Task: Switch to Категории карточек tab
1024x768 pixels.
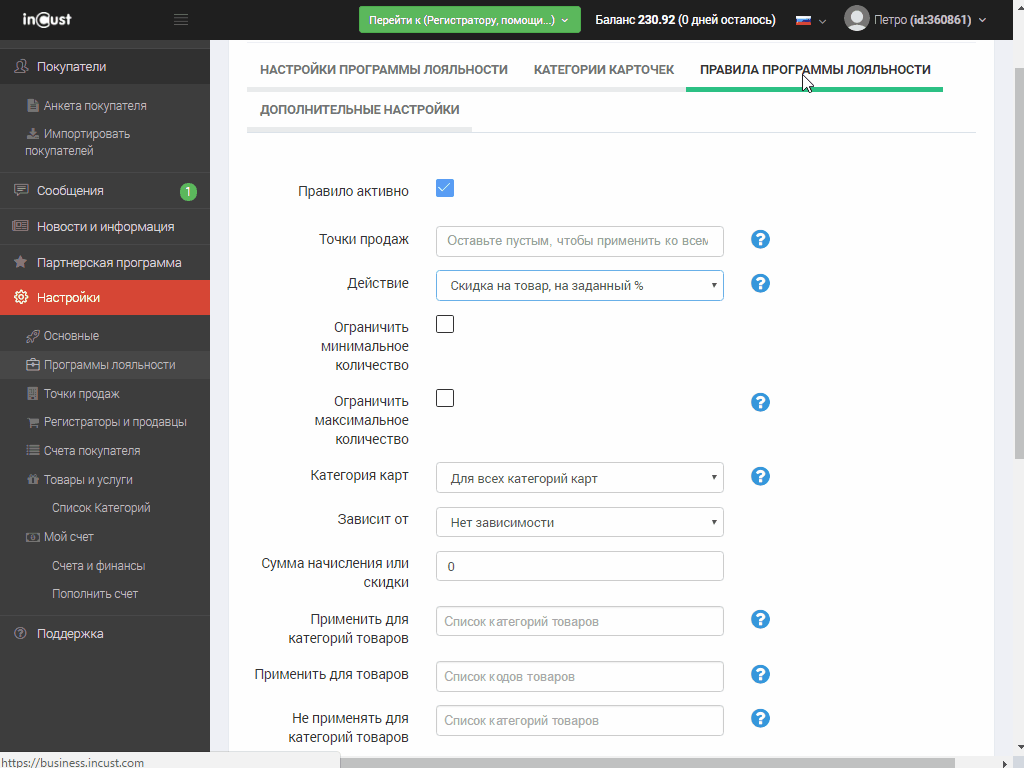Action: pyautogui.click(x=603, y=70)
